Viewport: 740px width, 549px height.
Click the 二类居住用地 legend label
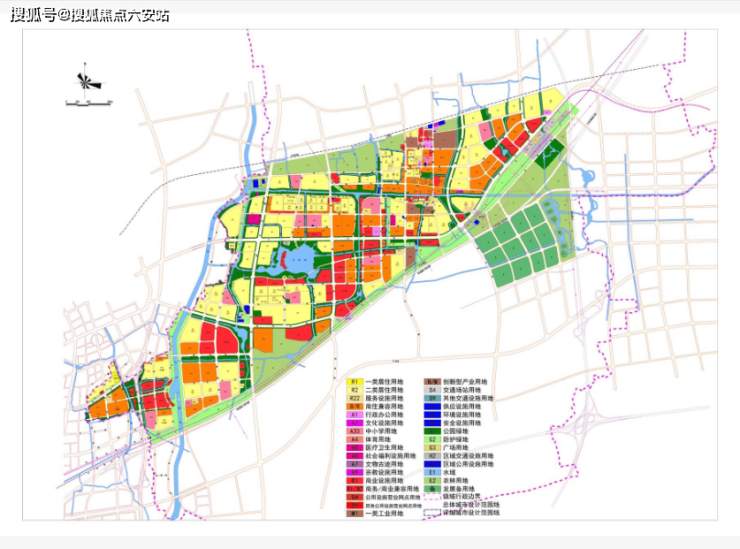click(x=384, y=390)
